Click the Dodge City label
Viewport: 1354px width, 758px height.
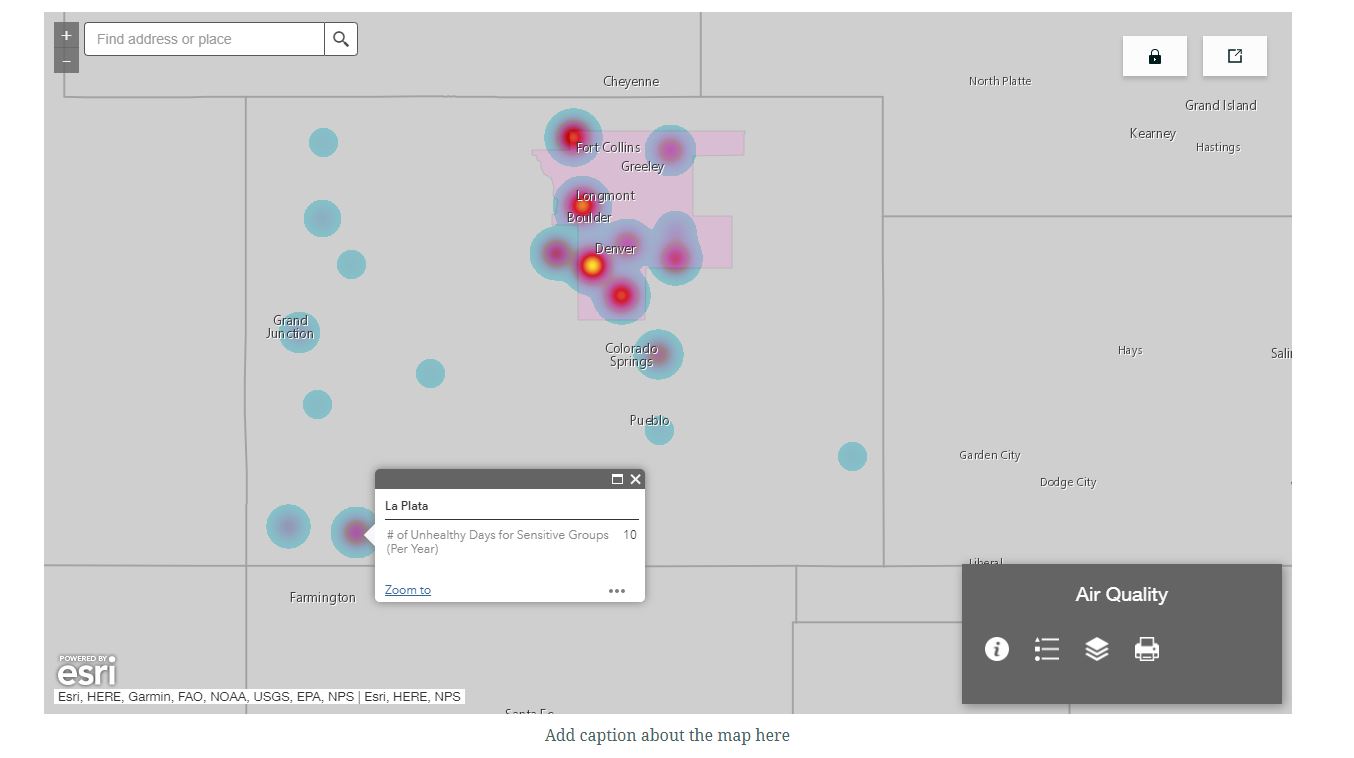tap(1068, 482)
